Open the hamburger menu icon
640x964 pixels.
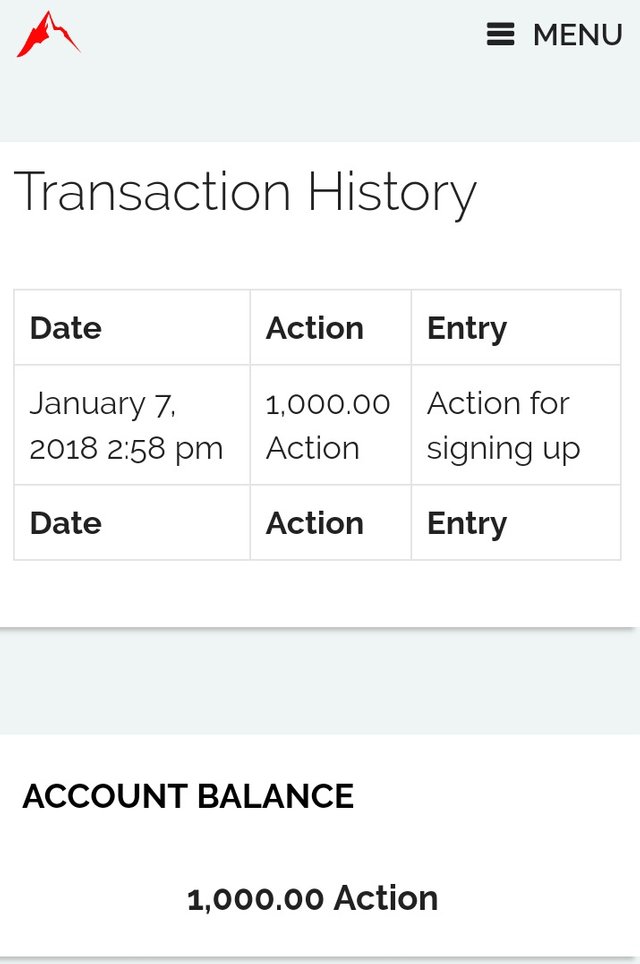point(500,35)
